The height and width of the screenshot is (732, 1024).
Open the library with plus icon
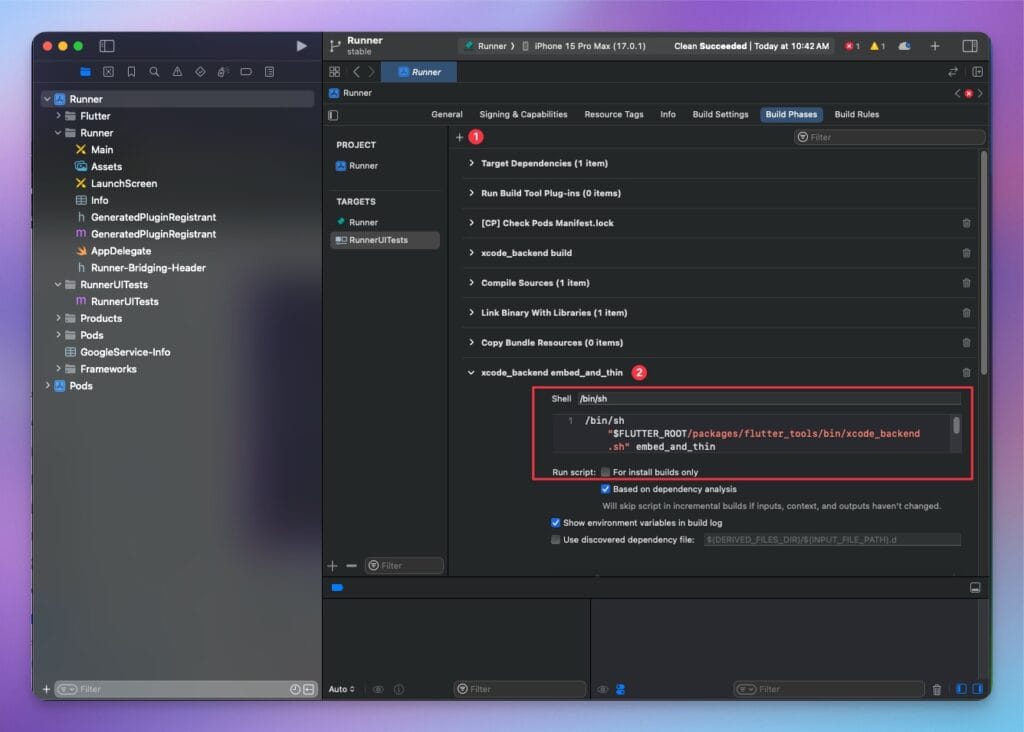935,46
